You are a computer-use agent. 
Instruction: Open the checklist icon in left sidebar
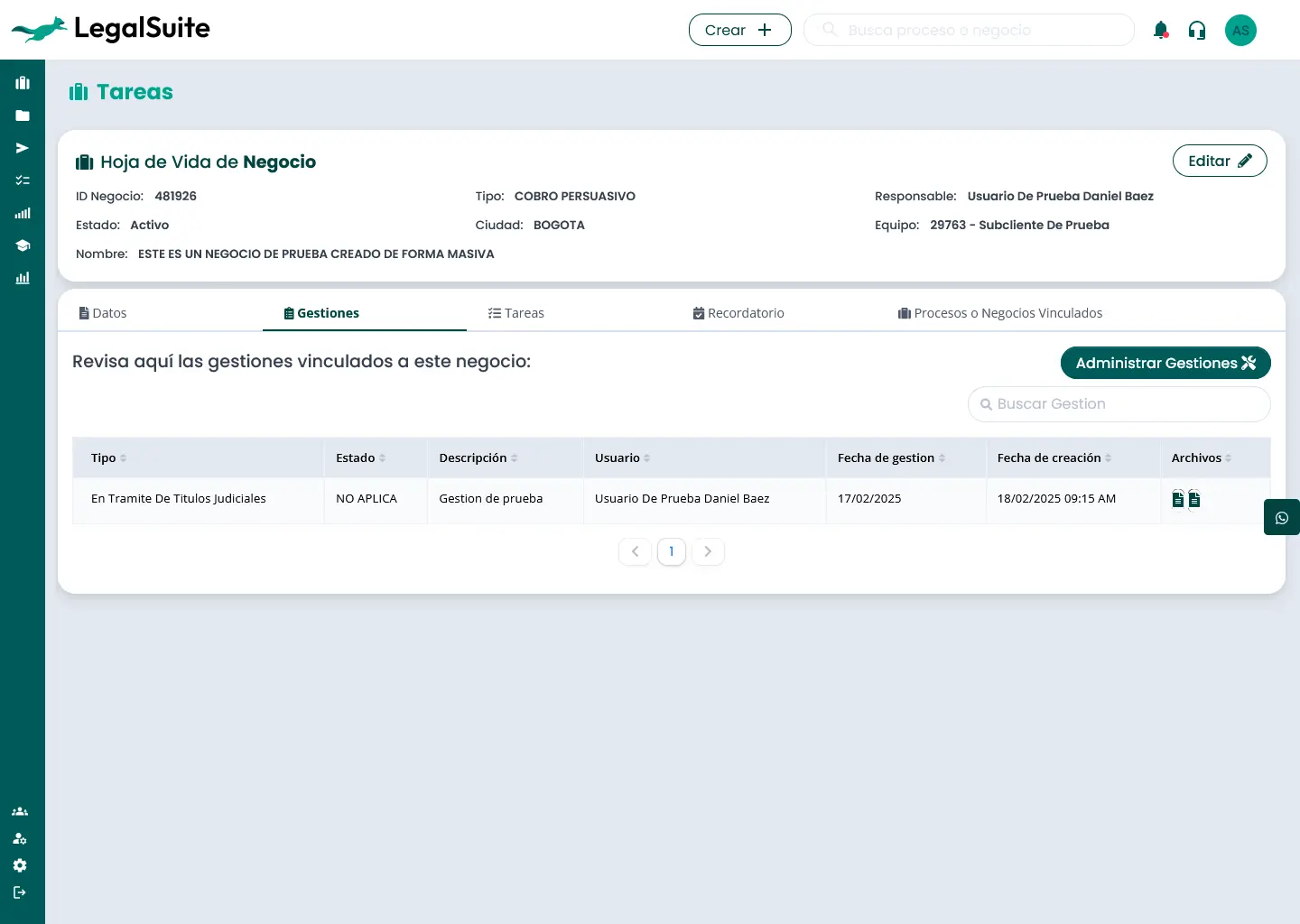[x=23, y=180]
